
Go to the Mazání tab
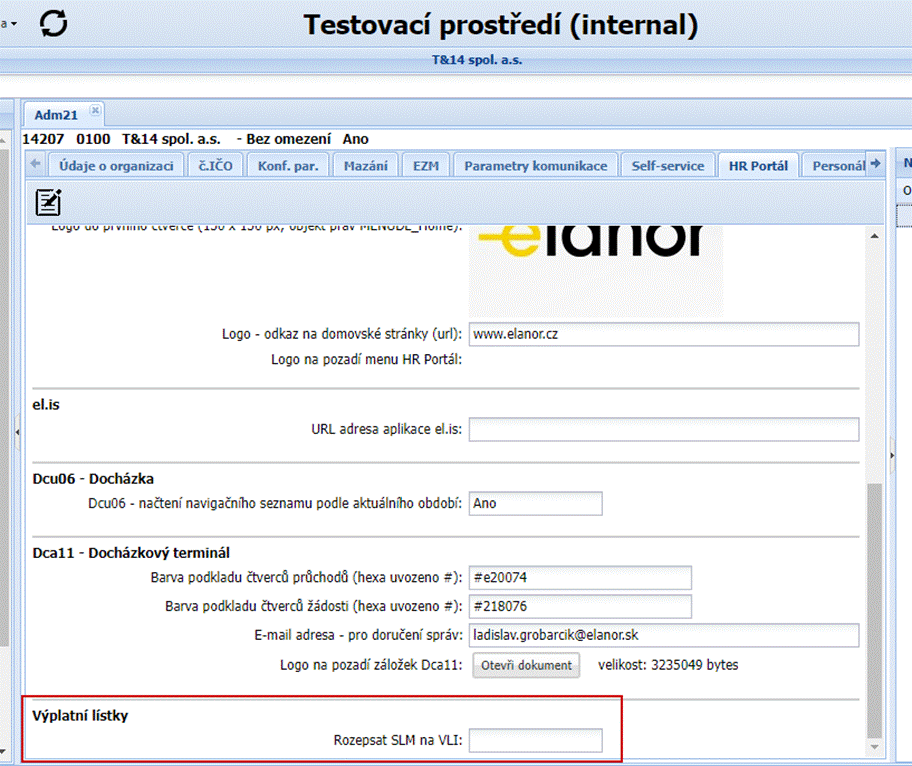[x=365, y=166]
